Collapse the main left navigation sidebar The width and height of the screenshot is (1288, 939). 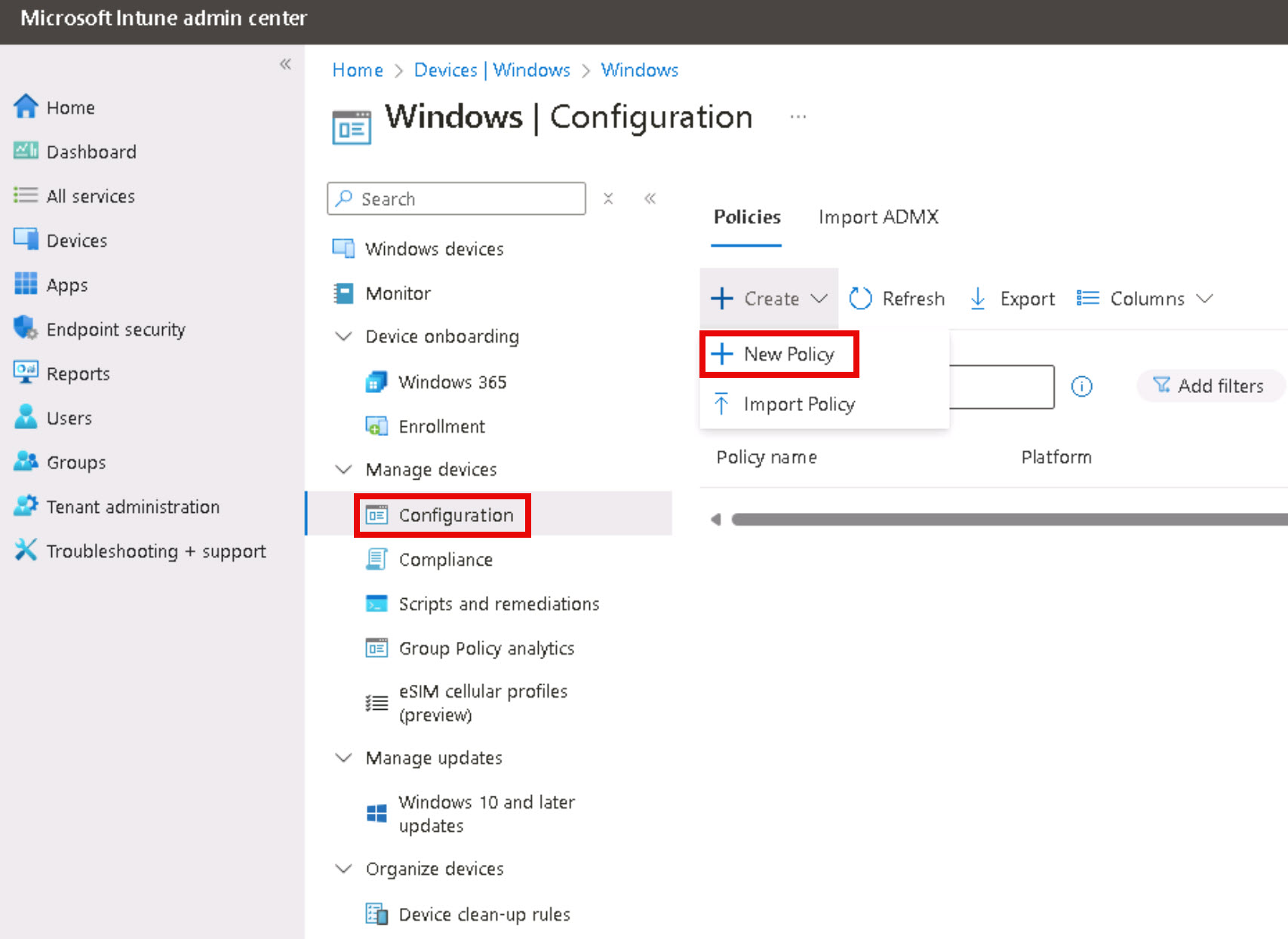(x=285, y=64)
